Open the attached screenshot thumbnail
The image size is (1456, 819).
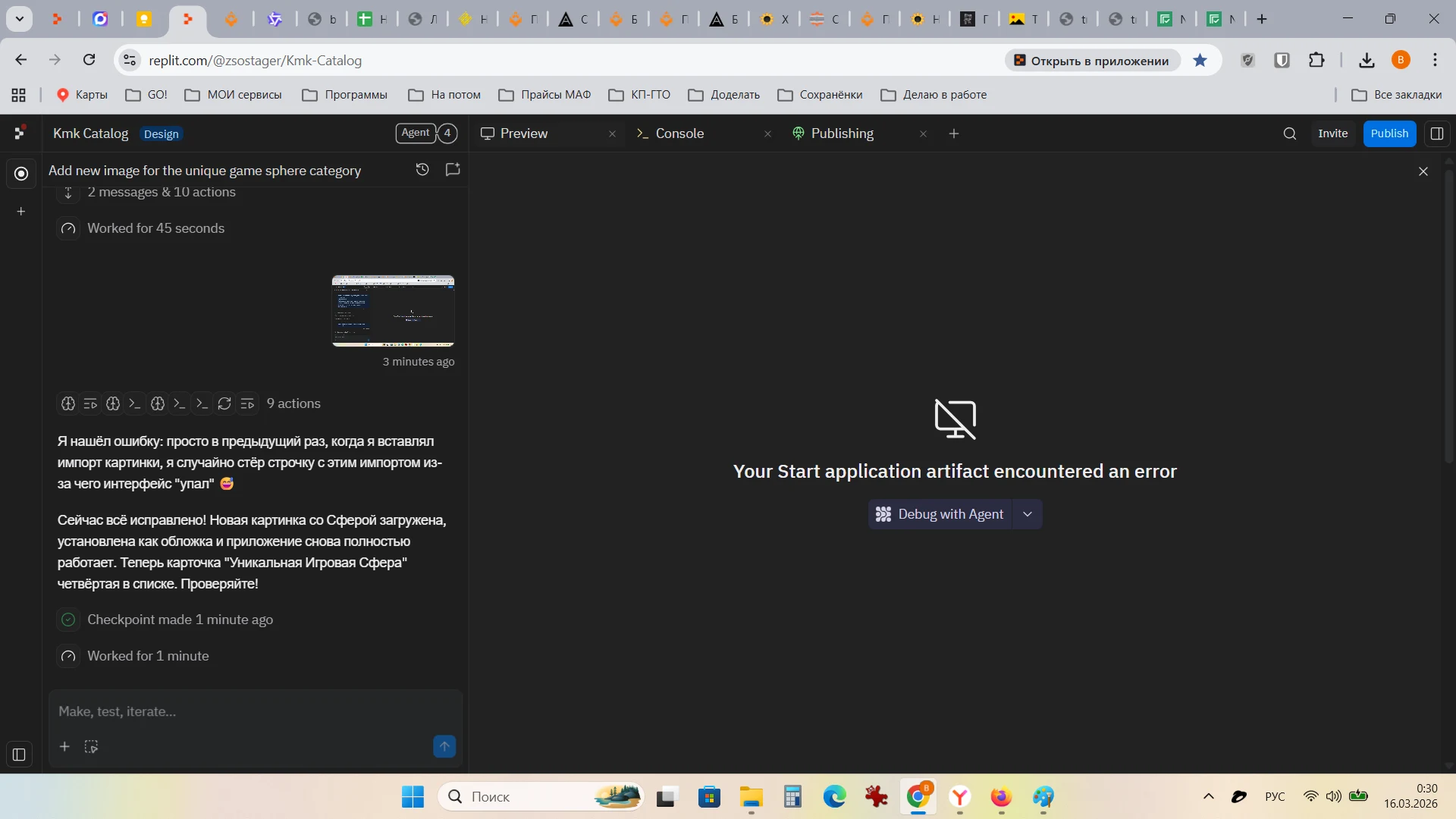(x=393, y=311)
